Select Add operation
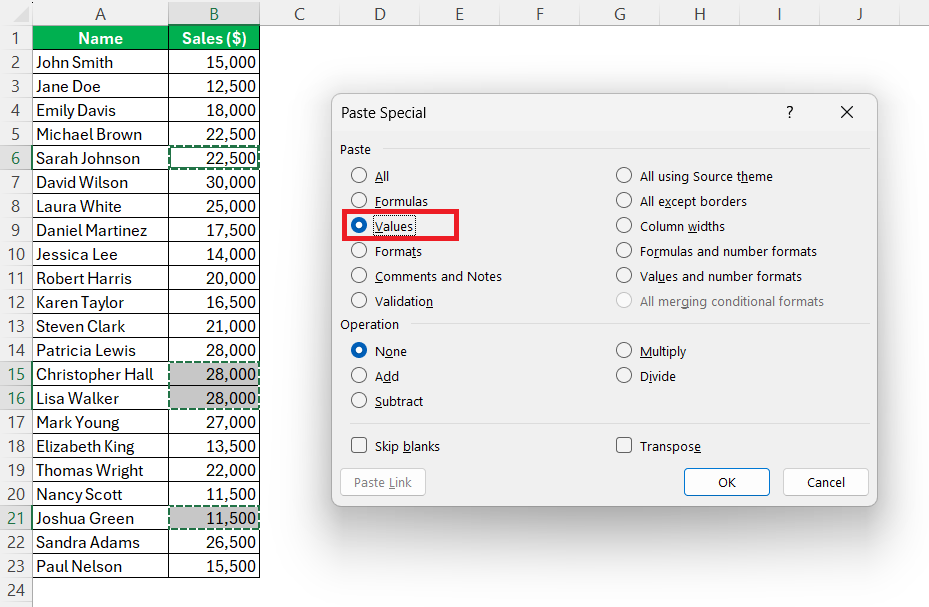The image size is (929, 607). (375, 376)
